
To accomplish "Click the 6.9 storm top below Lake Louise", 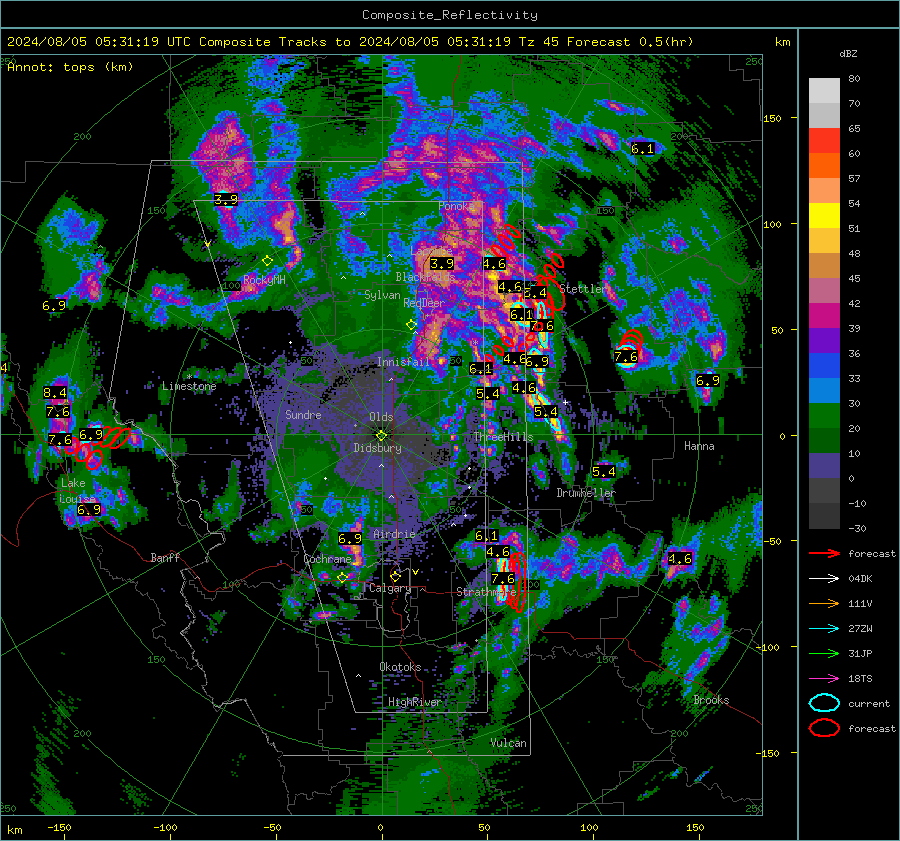I will pyautogui.click(x=89, y=510).
